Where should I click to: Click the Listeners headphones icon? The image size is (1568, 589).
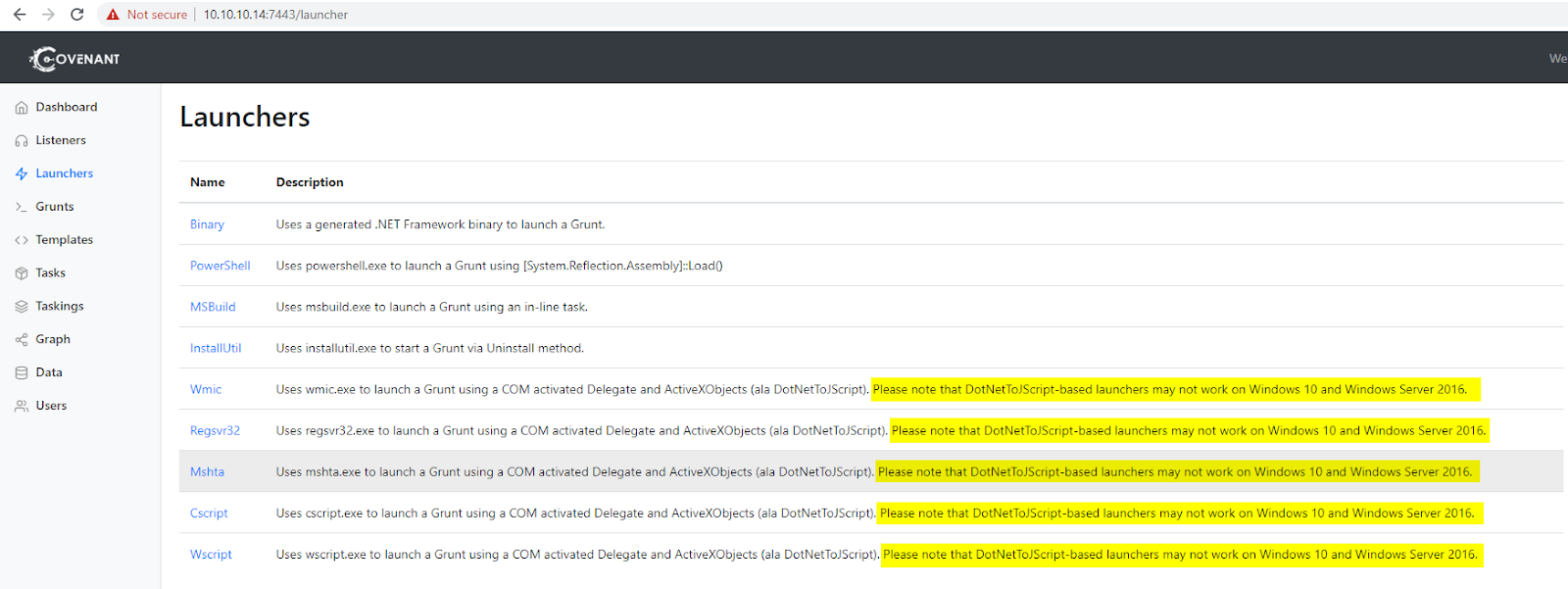tap(22, 141)
